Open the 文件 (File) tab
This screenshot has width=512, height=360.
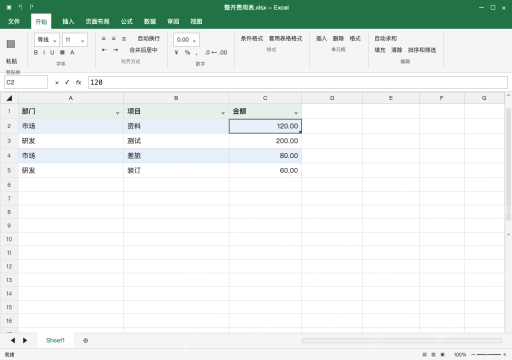click(x=14, y=21)
